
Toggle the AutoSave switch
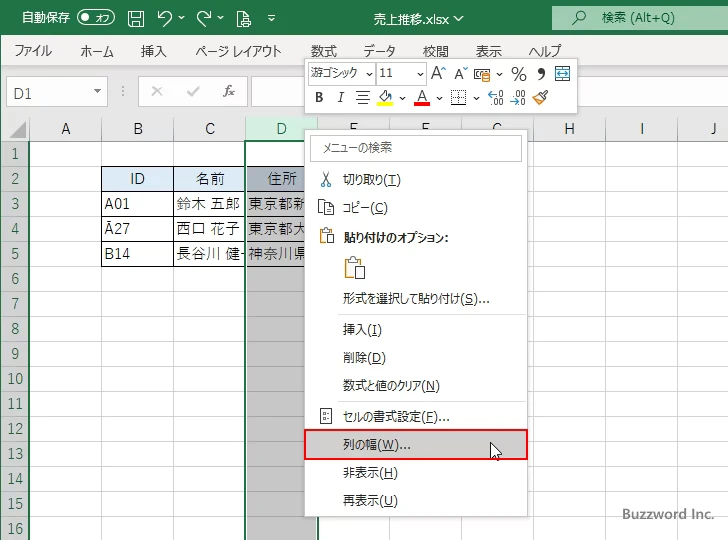(96, 18)
